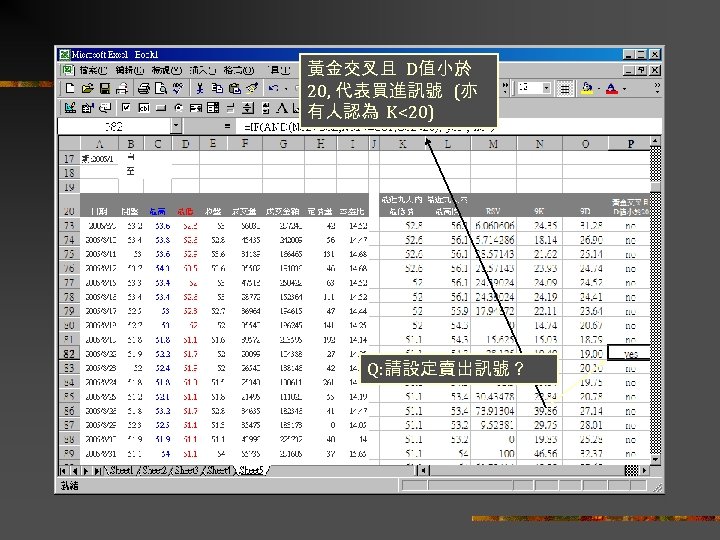
Task: Toggle Design Mode on the control toolbar
Action: 70,108
